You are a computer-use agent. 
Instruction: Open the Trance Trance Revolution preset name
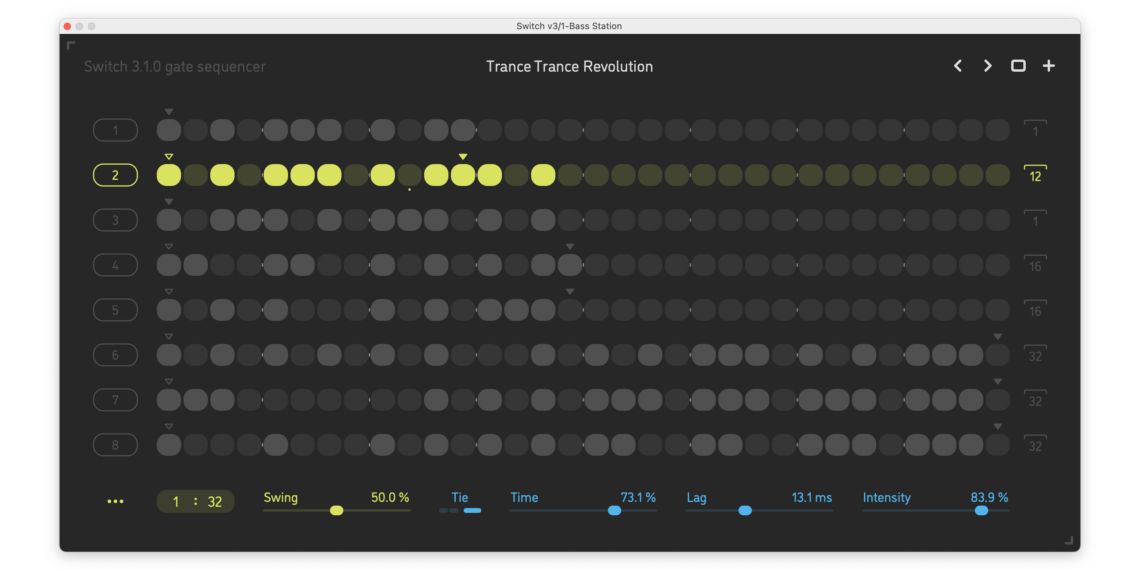point(569,67)
